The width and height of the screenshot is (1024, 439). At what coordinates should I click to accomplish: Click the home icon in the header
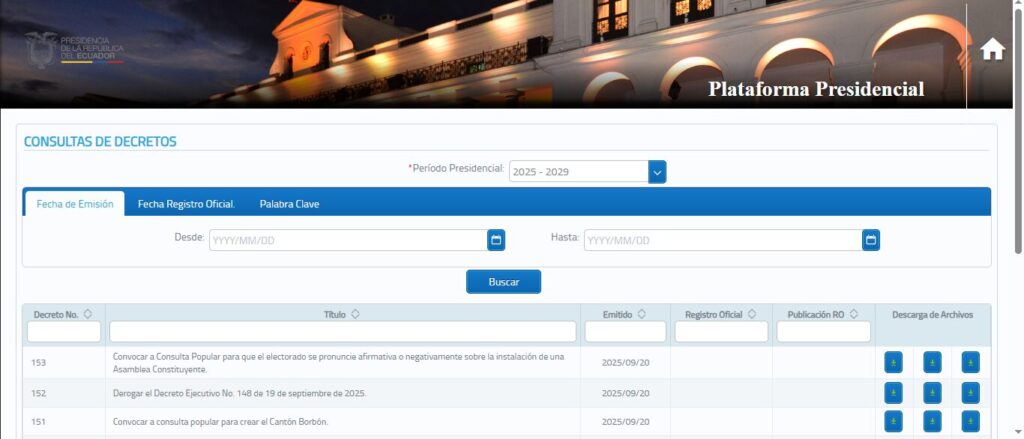pos(992,50)
